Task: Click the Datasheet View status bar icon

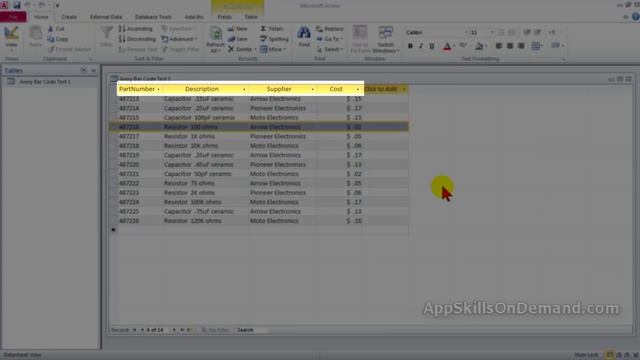Action: click(x=609, y=355)
